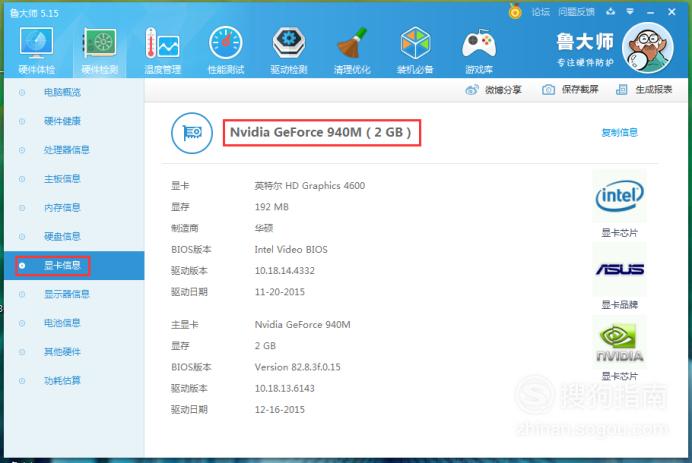Click driver date 11-20-2015

point(279,292)
